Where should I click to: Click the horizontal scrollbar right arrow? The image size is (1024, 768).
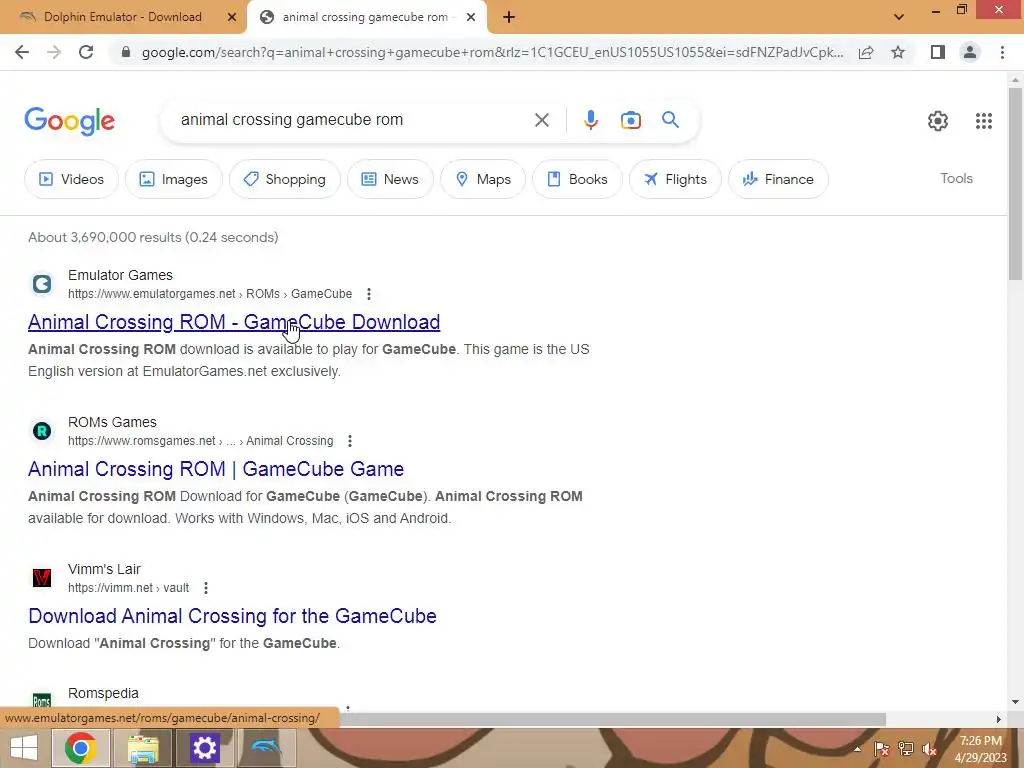pyautogui.click(x=998, y=719)
